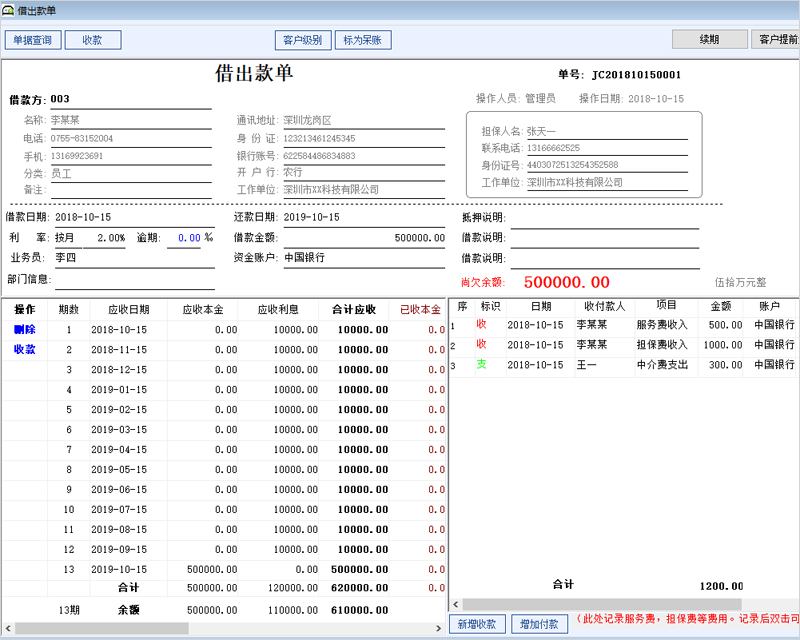This screenshot has height=640, width=800.
Task: Click the 单号 value JC201810150001
Action: coord(636,75)
